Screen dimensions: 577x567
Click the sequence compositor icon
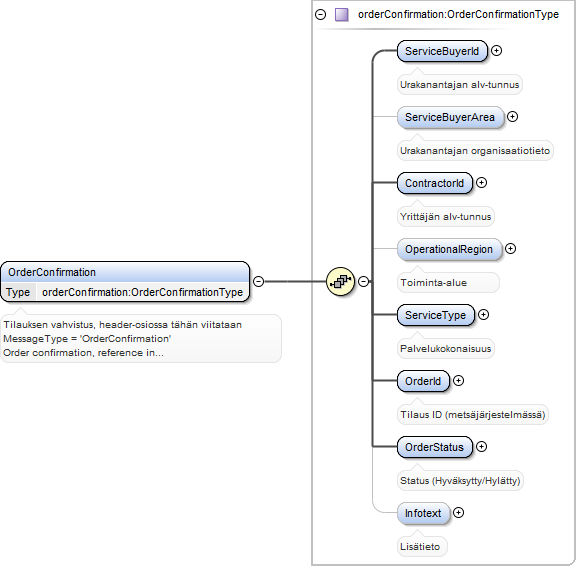[340, 281]
